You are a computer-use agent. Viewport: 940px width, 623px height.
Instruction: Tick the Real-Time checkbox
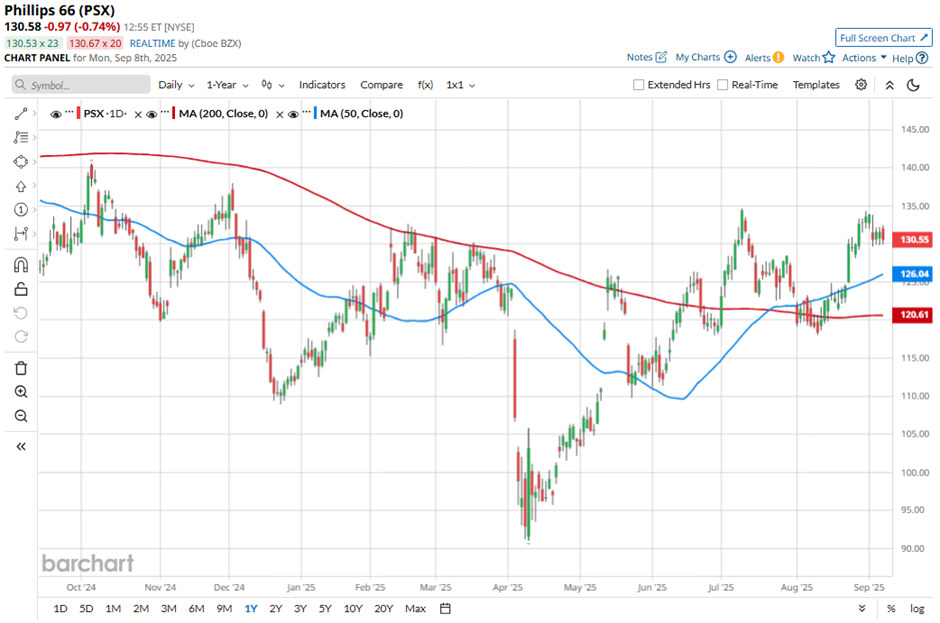(723, 85)
